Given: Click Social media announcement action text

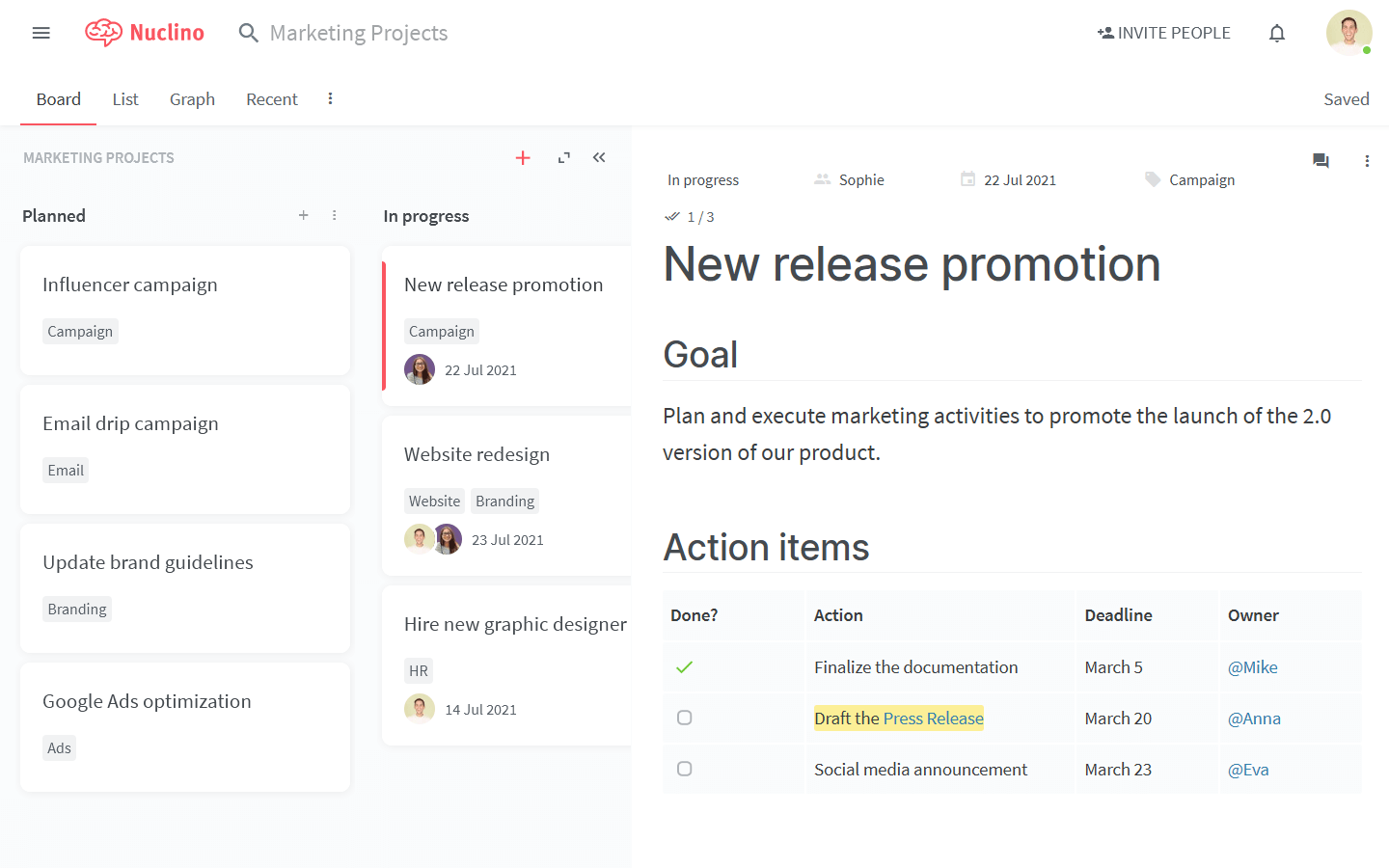Looking at the screenshot, I should pos(920,770).
